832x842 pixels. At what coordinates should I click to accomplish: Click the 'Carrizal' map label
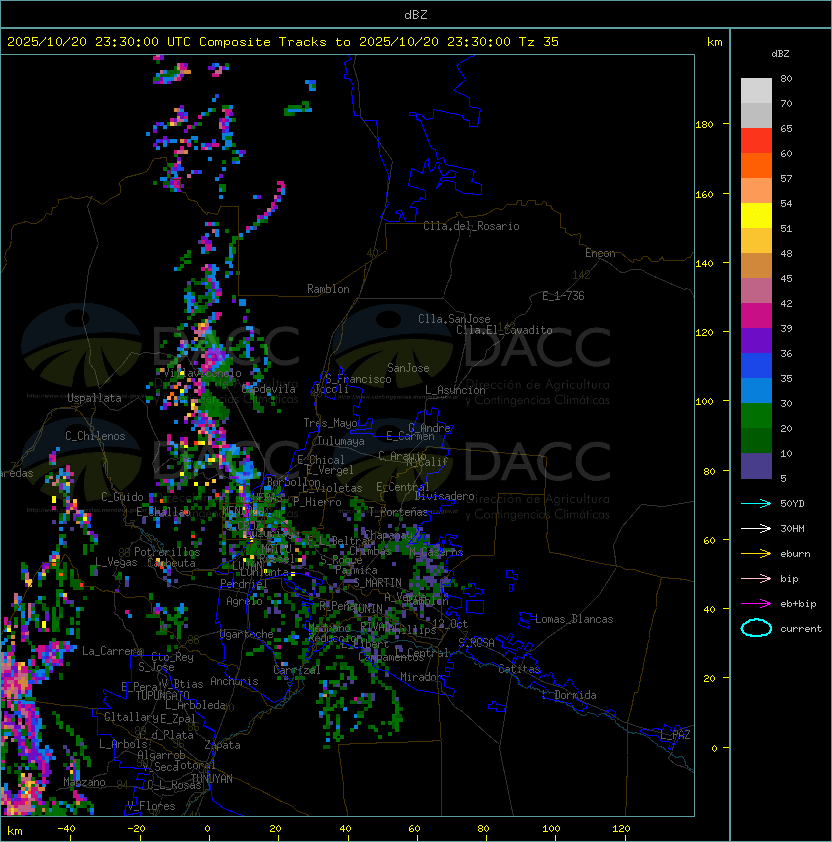pos(296,670)
